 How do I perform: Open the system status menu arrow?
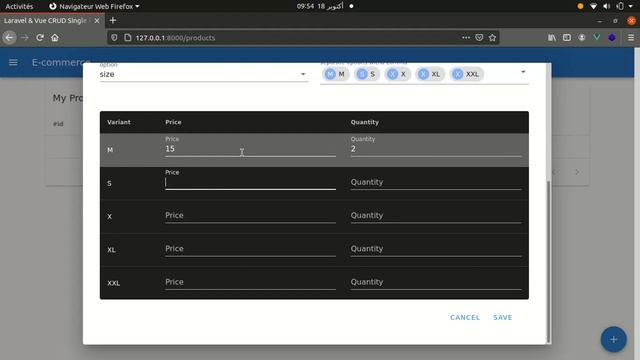coord(631,6)
